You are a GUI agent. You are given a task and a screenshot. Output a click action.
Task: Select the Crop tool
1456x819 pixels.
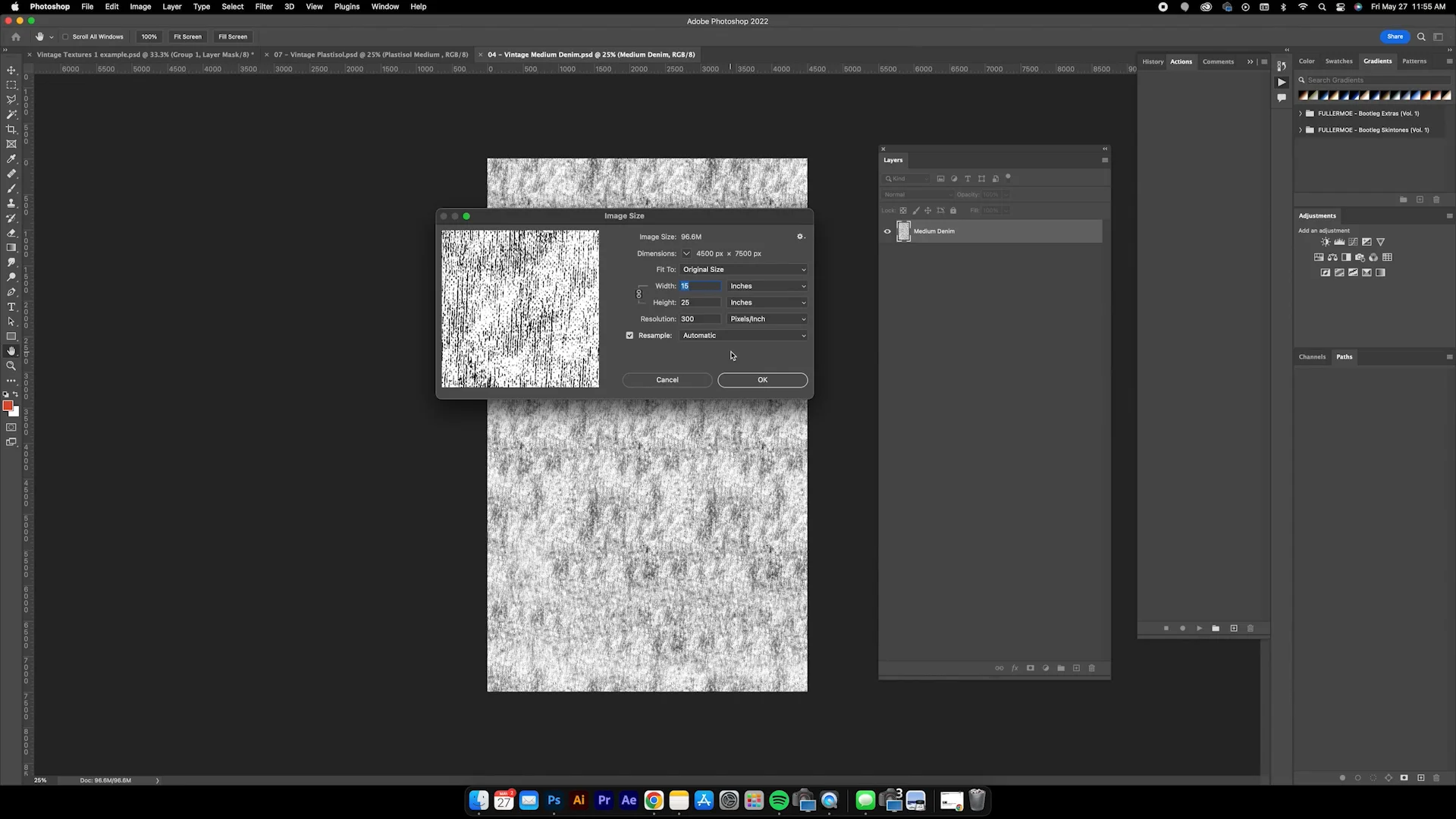11,129
